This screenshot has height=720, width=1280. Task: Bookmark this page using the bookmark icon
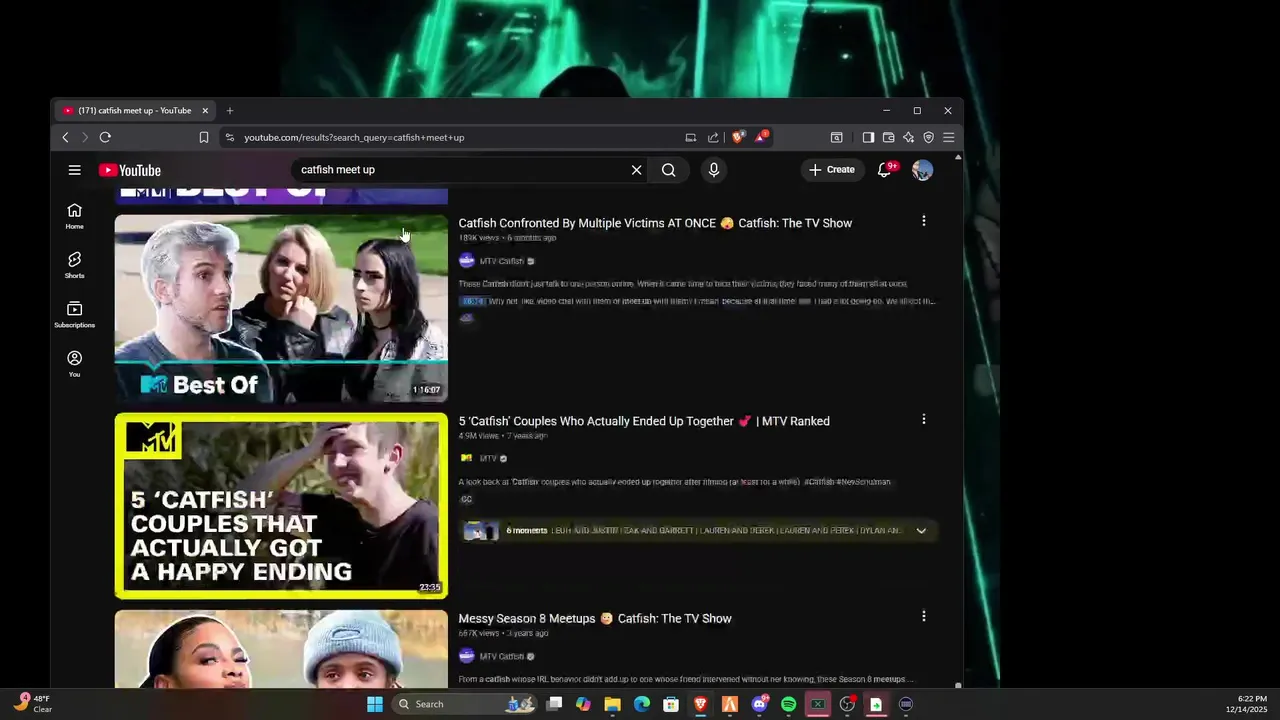pyautogui.click(x=204, y=137)
